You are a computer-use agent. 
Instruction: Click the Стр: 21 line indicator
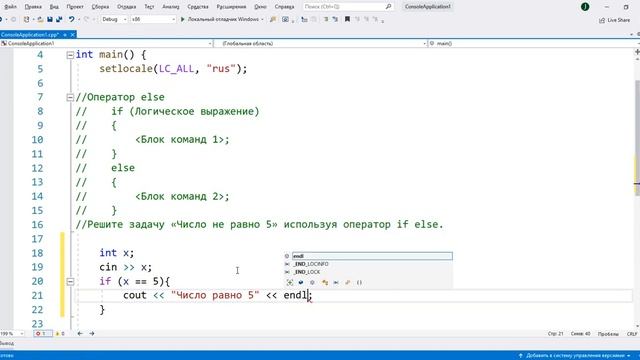pyautogui.click(x=555, y=334)
